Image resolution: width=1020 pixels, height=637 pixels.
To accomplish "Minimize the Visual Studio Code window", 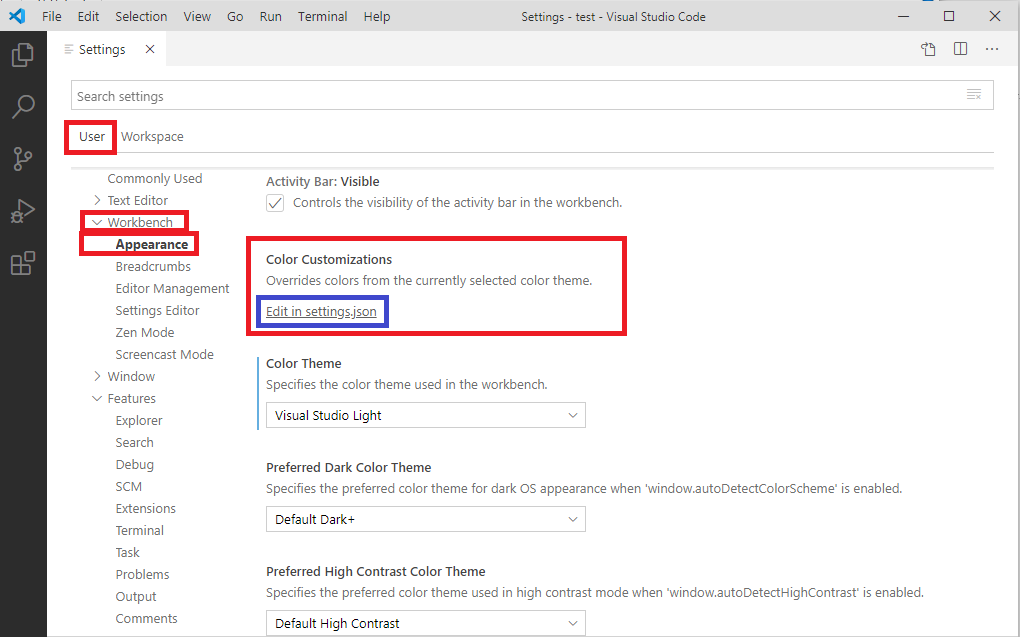I will pos(904,16).
